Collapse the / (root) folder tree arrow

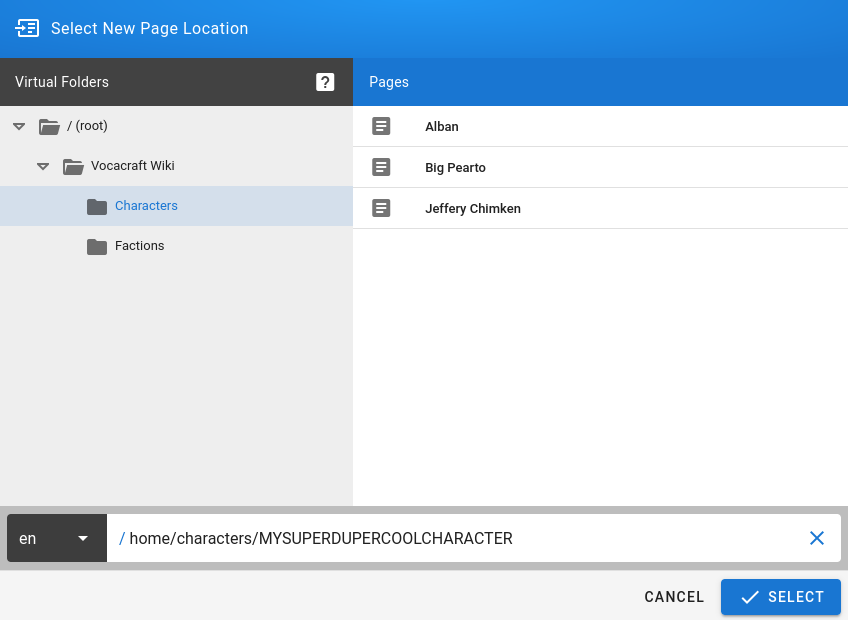pos(19,126)
